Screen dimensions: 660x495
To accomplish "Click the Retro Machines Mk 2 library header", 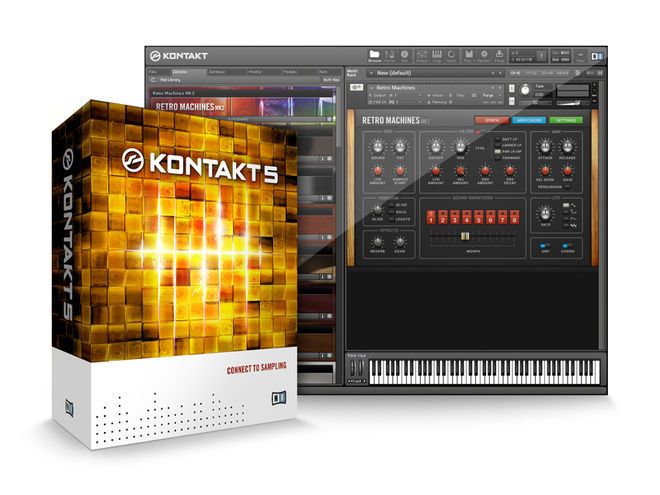I will tap(243, 93).
